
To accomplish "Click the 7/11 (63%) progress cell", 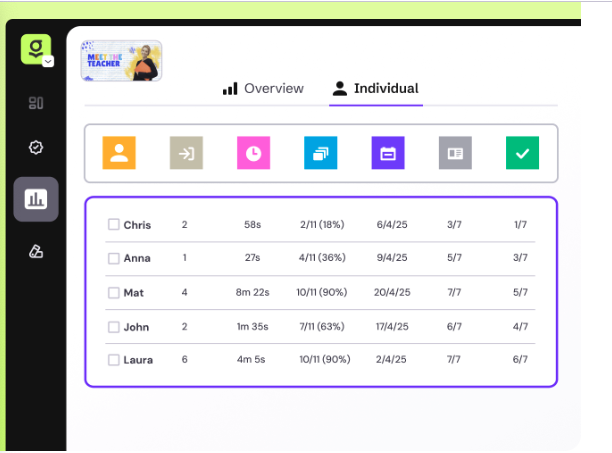I will point(322,327).
